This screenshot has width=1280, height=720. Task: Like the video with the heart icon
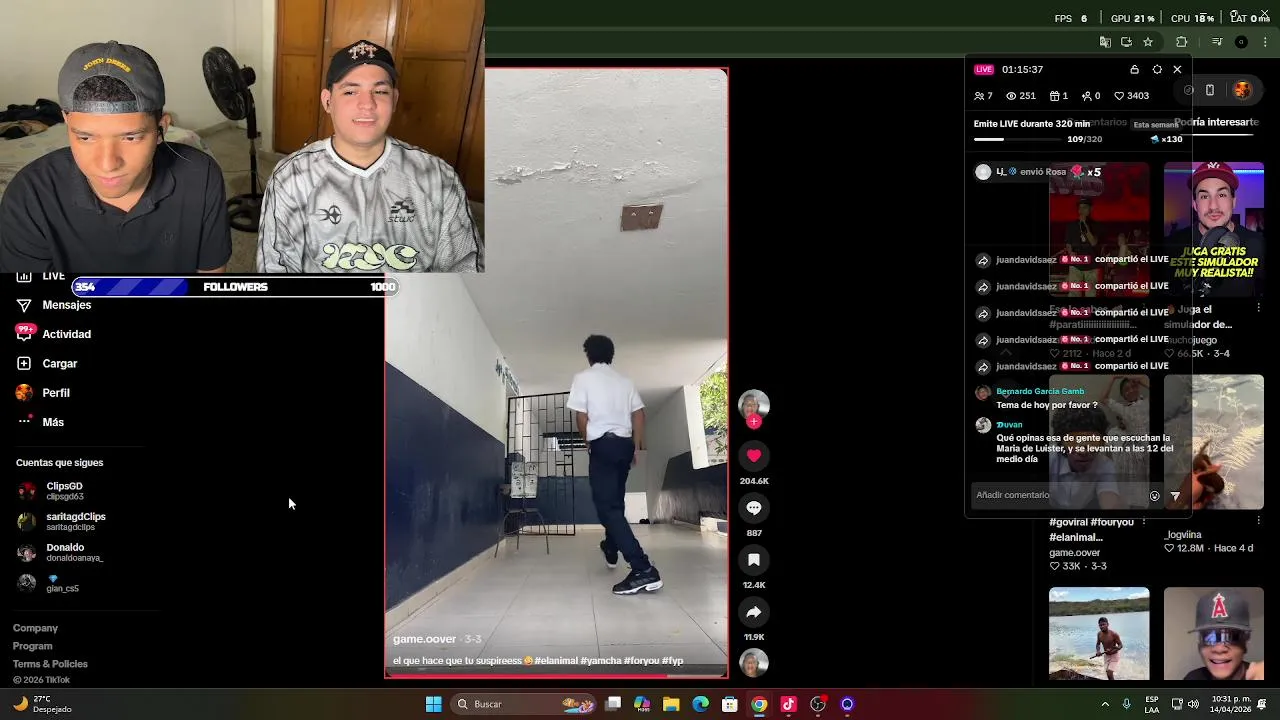pyautogui.click(x=754, y=455)
